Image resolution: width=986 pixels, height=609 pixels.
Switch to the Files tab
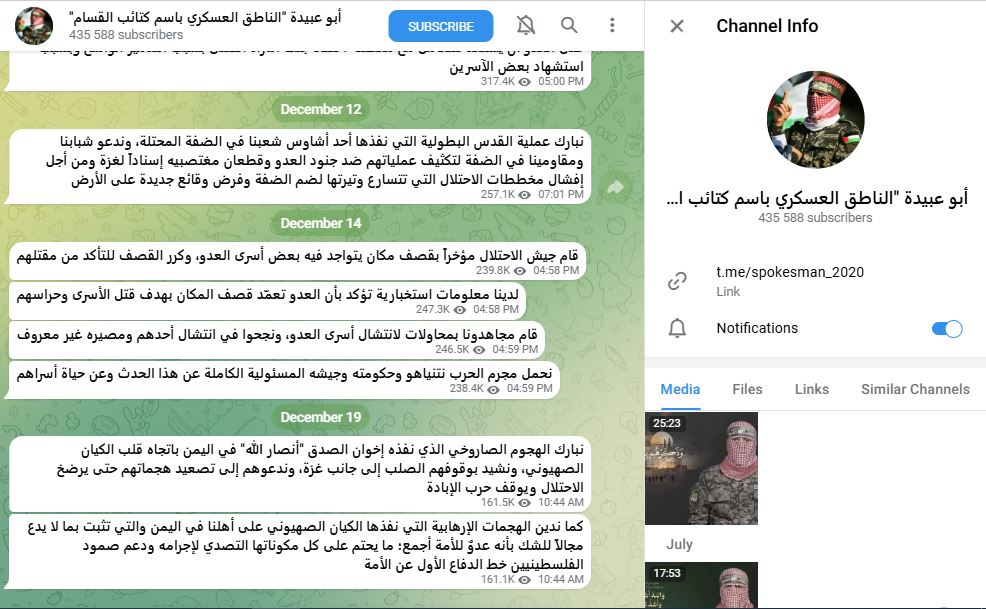747,389
